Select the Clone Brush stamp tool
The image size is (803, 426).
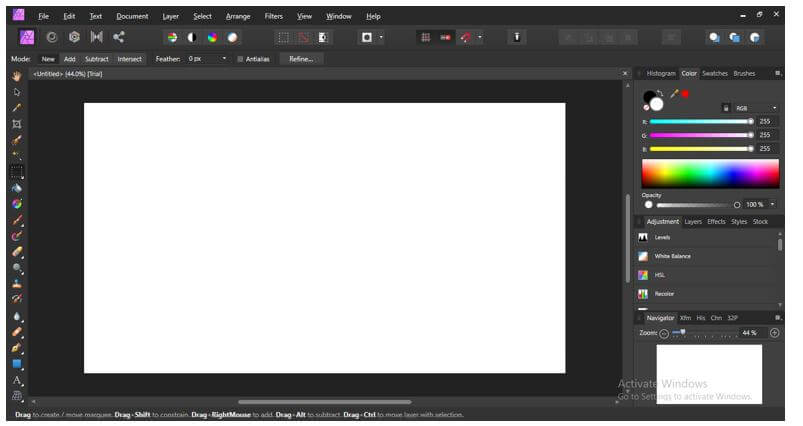tap(17, 283)
